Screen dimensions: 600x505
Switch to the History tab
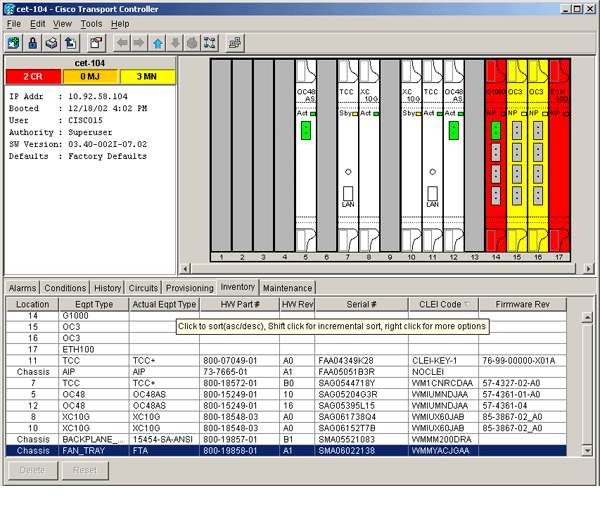(x=108, y=288)
